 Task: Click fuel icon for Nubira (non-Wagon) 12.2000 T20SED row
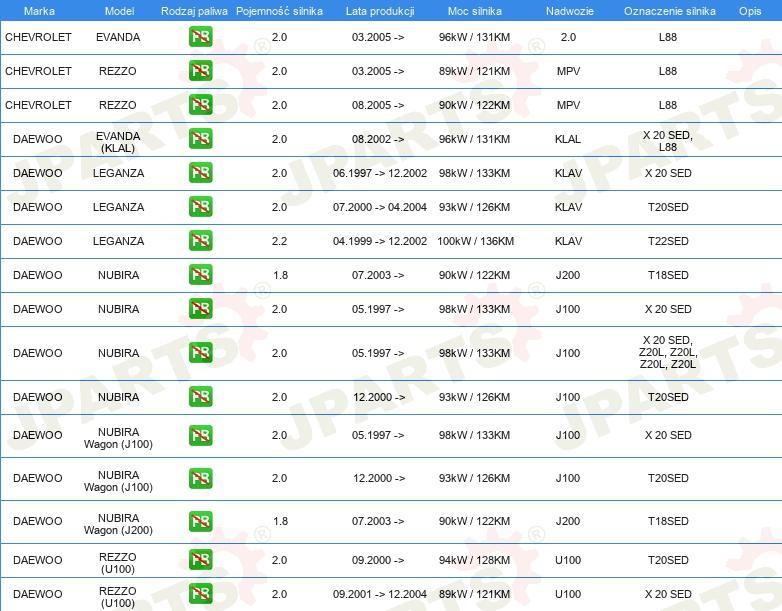pos(200,397)
